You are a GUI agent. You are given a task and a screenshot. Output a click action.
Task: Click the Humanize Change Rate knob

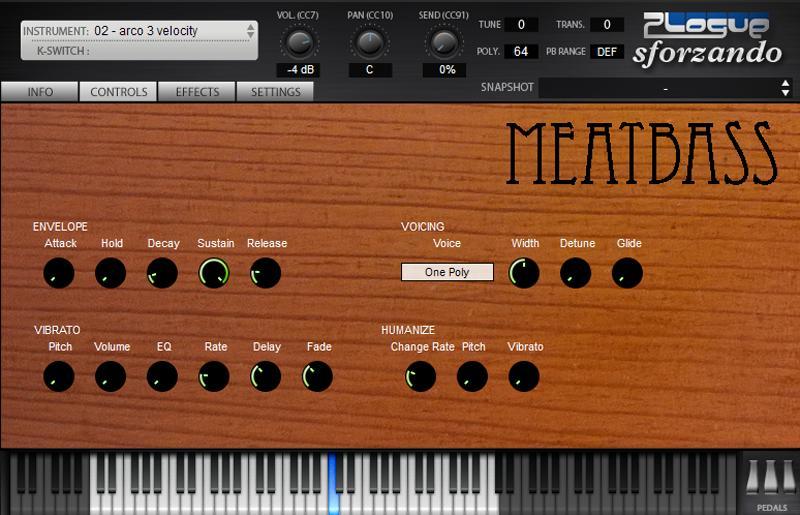[420, 377]
